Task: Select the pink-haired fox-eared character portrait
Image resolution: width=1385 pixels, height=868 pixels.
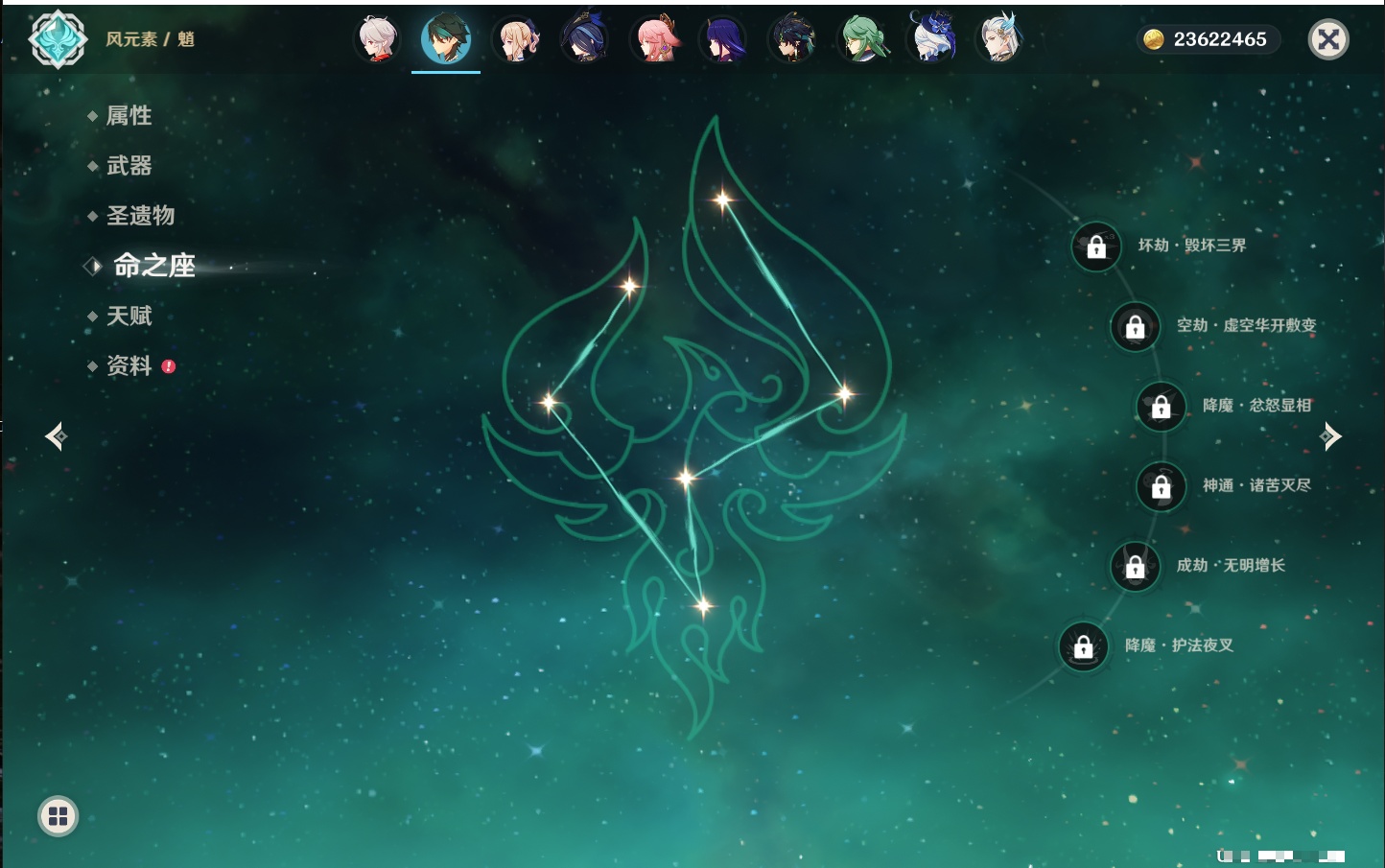Action: (654, 39)
